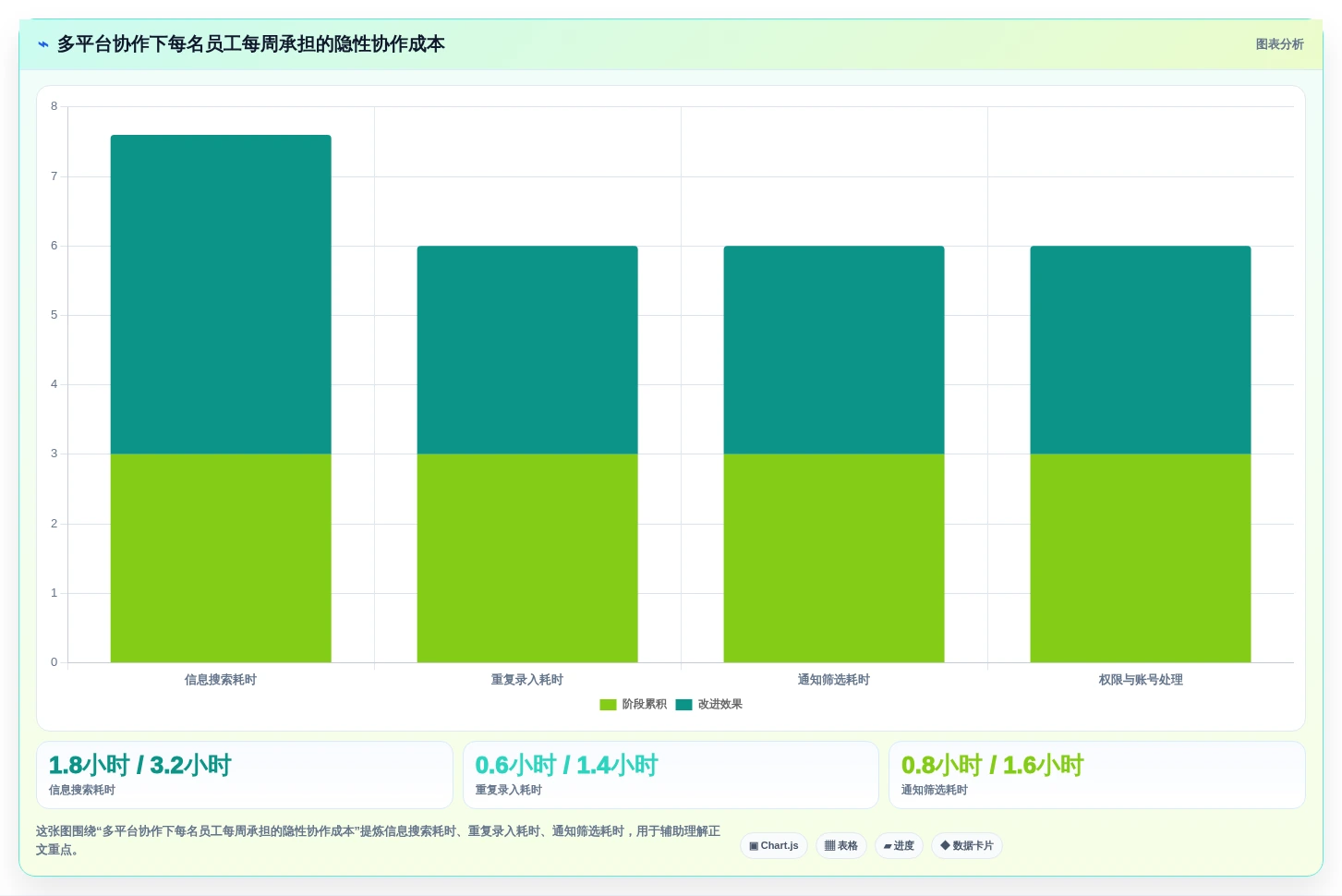Select the Chart.js tag chip
Viewport: 1342px width, 896px height.
coord(774,846)
